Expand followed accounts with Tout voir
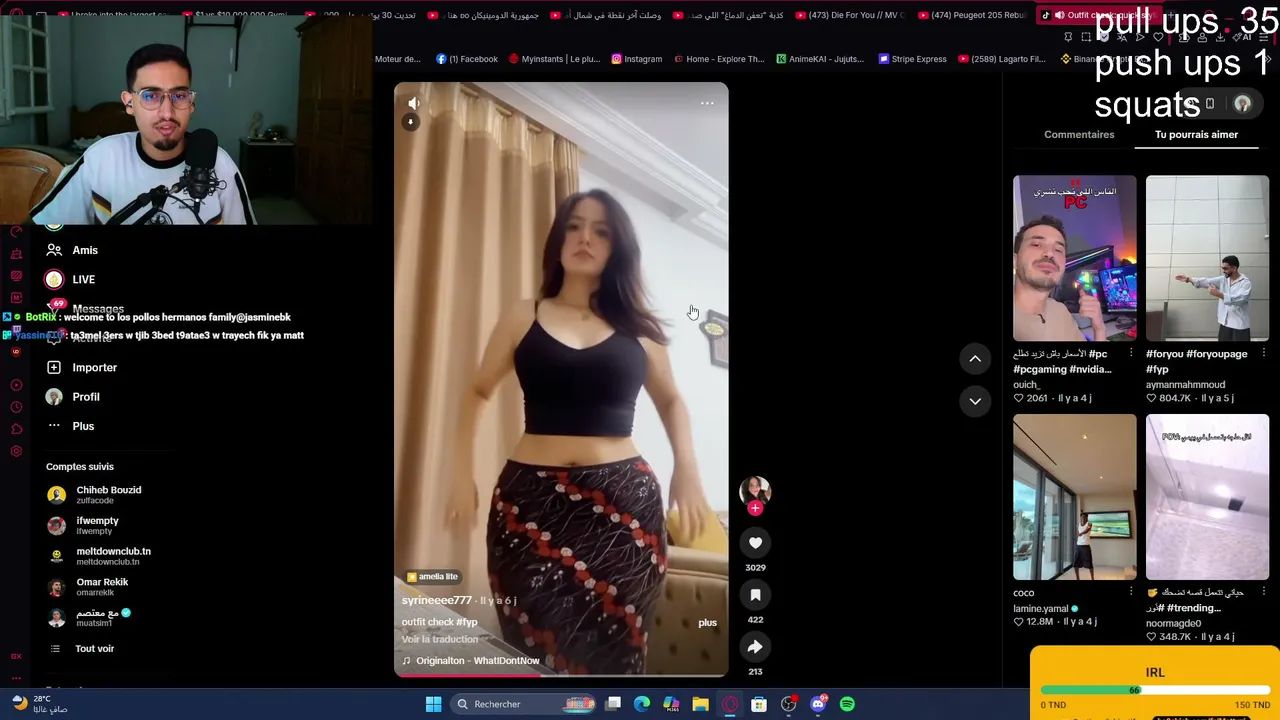The width and height of the screenshot is (1280, 720). coord(81,649)
